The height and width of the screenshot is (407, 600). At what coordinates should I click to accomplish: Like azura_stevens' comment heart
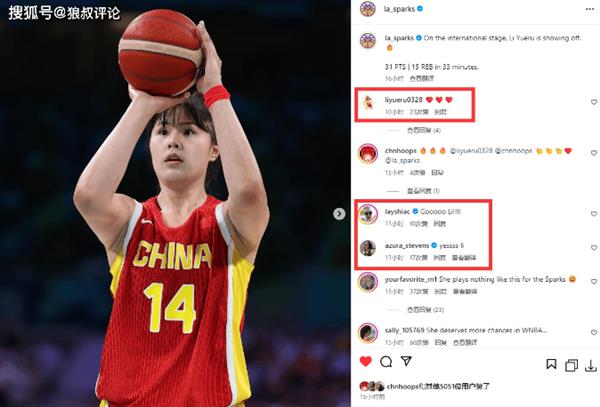click(594, 248)
